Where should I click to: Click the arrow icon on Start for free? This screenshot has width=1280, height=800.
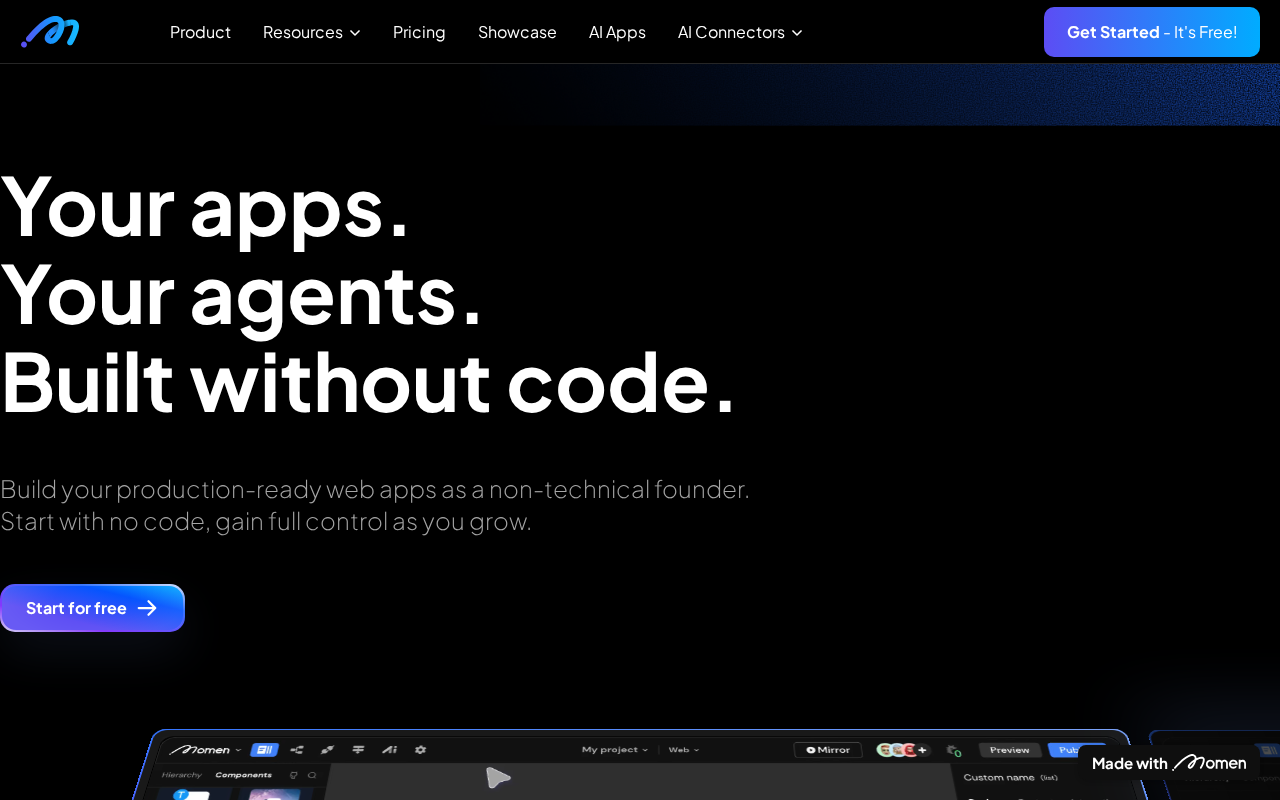tap(147, 608)
